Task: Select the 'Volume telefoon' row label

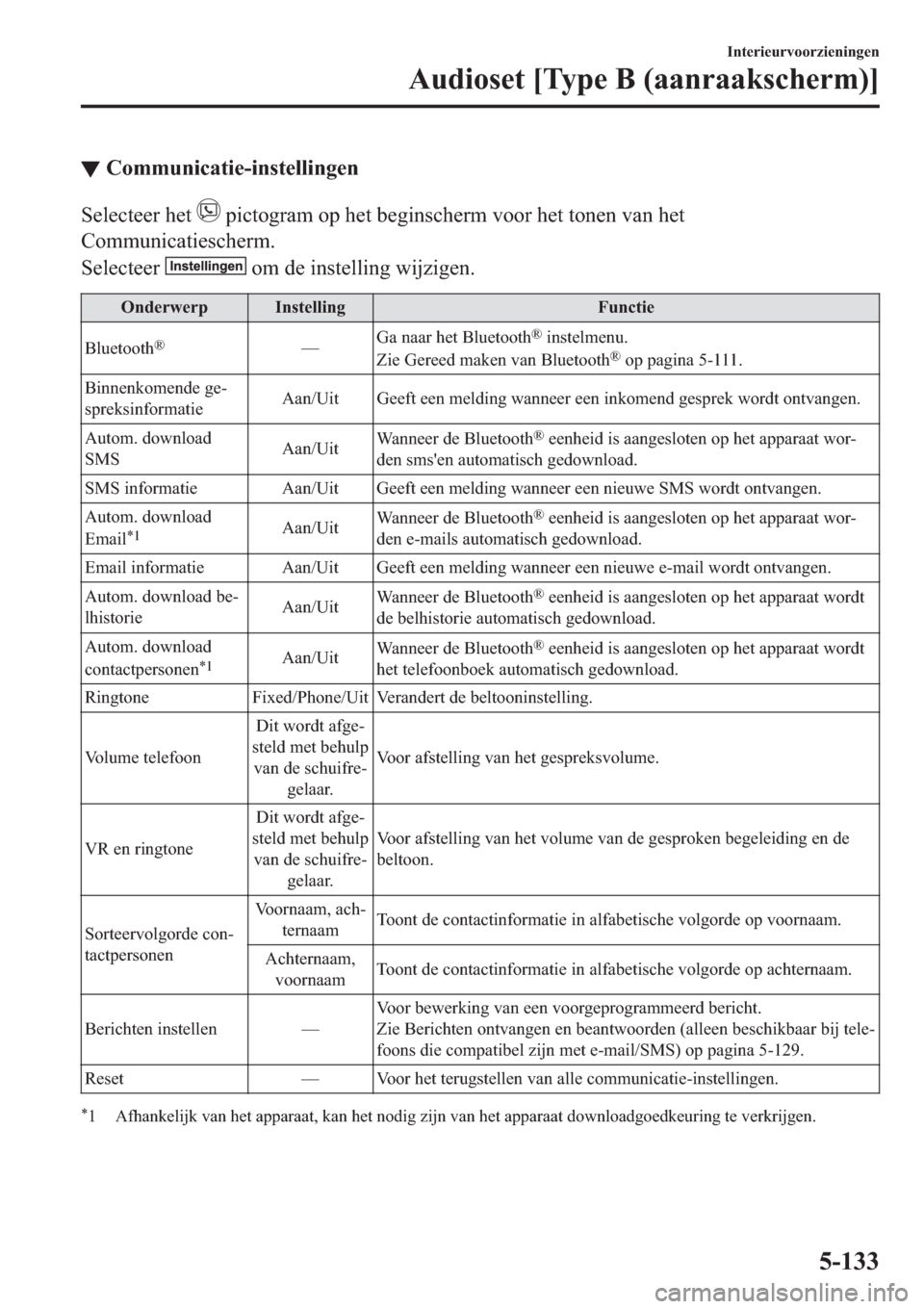Action: (142, 757)
